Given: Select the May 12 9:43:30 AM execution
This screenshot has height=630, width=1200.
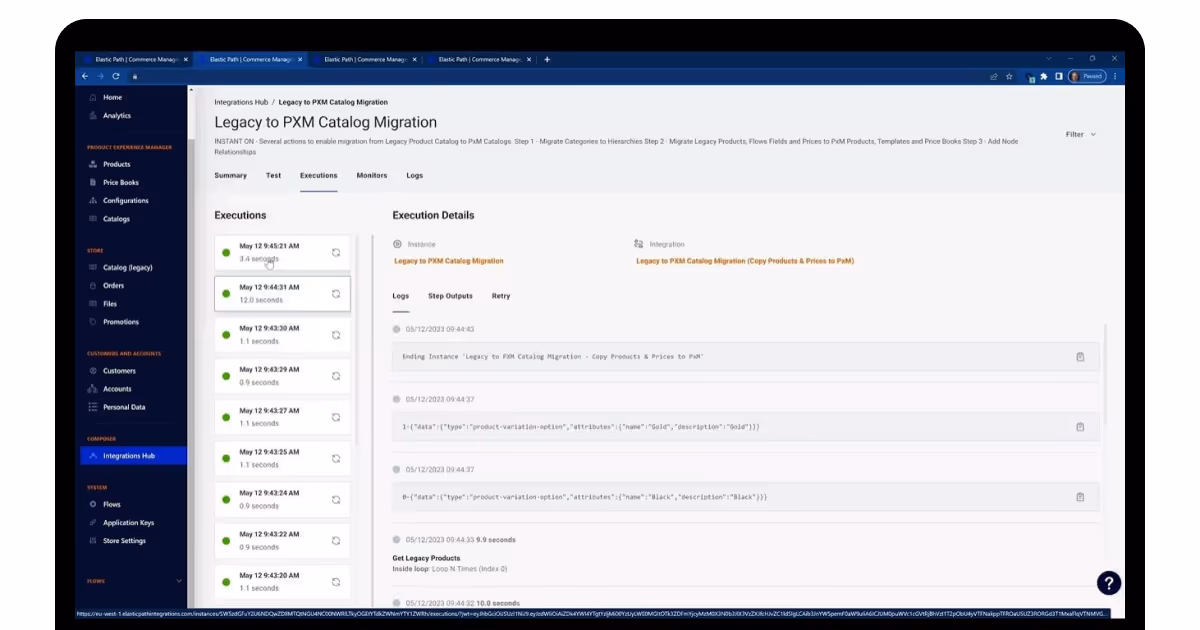Looking at the screenshot, I should click(282, 335).
